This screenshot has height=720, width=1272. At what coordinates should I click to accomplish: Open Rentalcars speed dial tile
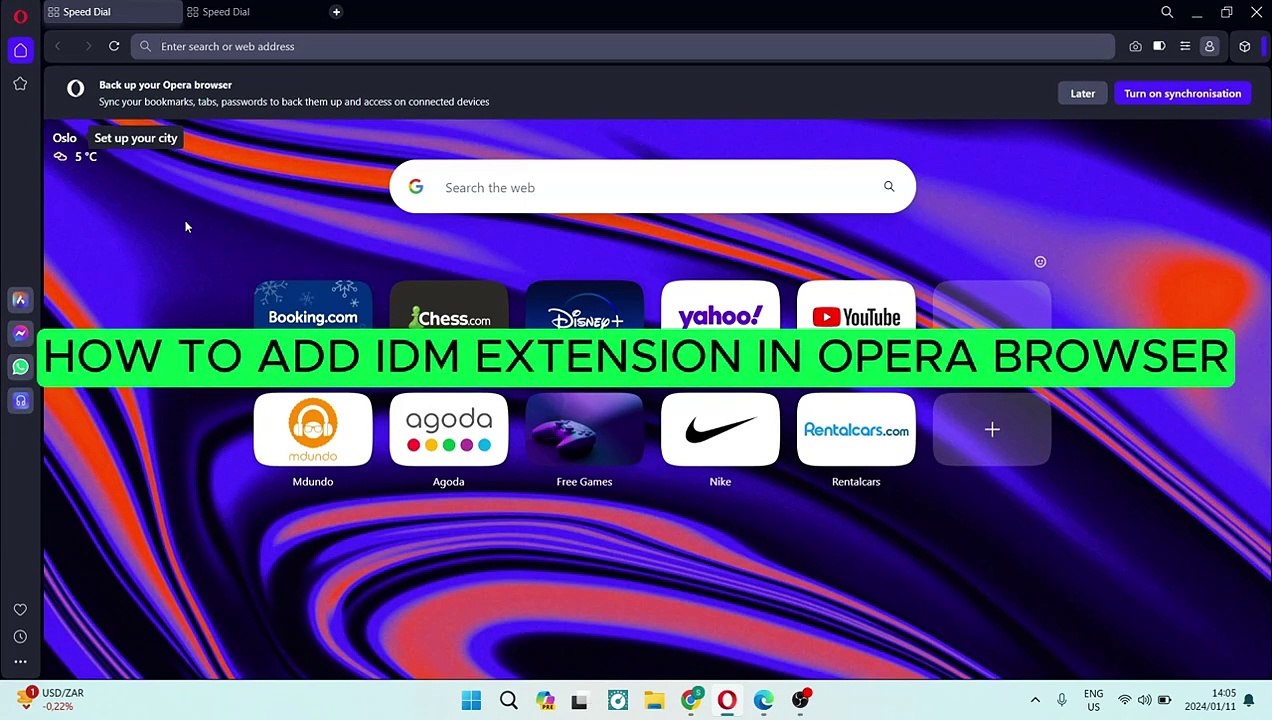[x=856, y=430]
